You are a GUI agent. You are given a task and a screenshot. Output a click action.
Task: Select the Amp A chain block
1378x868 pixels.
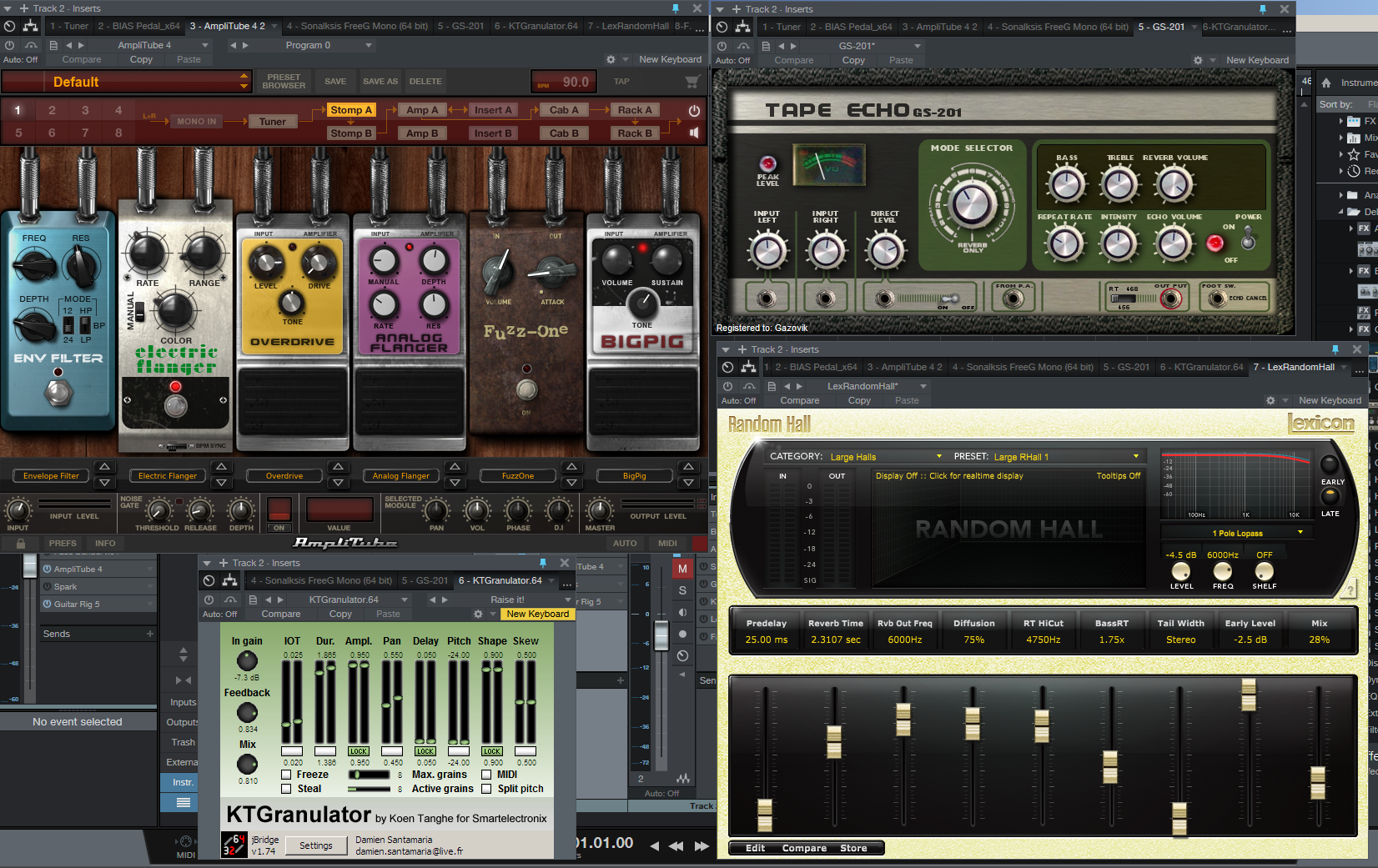point(423,110)
